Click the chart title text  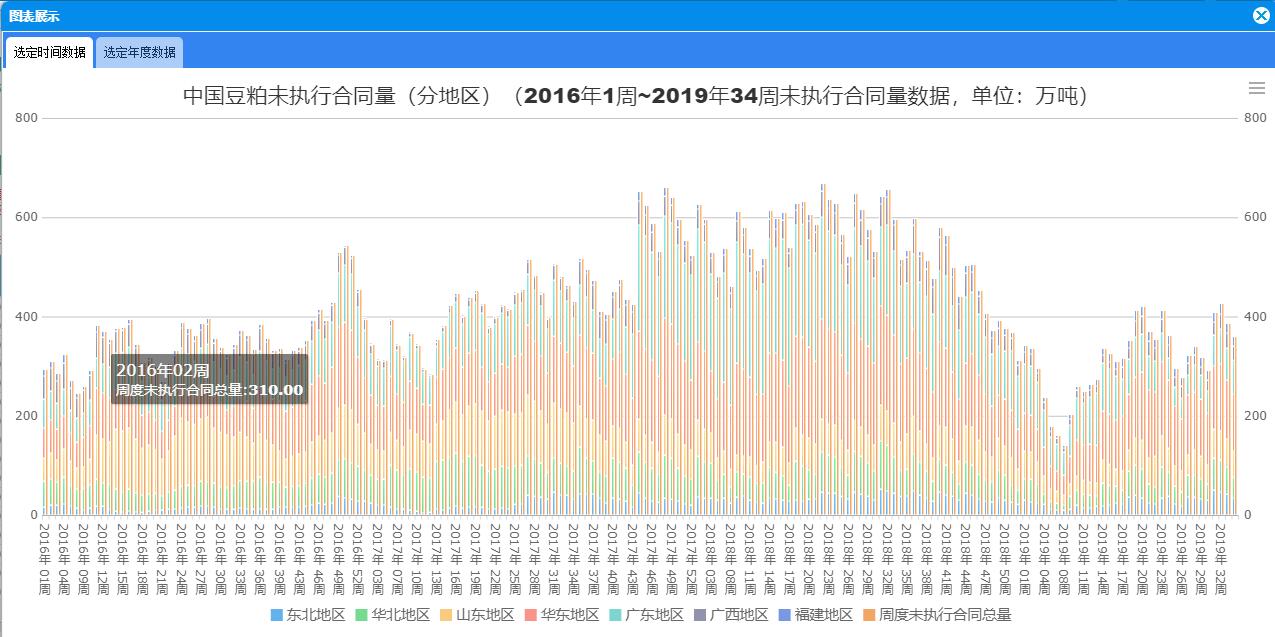pos(636,96)
